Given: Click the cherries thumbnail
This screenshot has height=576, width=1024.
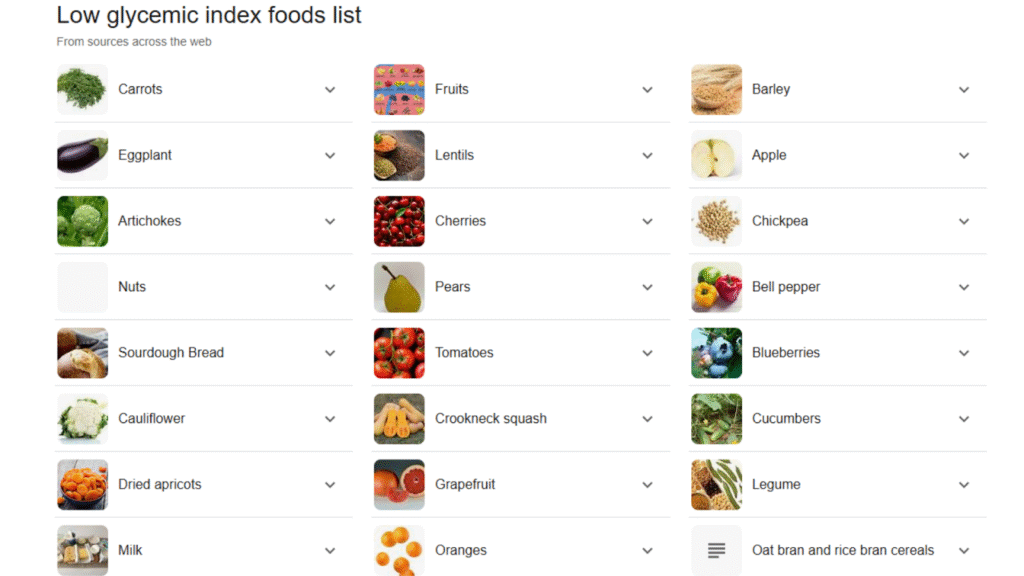Looking at the screenshot, I should click(x=399, y=221).
